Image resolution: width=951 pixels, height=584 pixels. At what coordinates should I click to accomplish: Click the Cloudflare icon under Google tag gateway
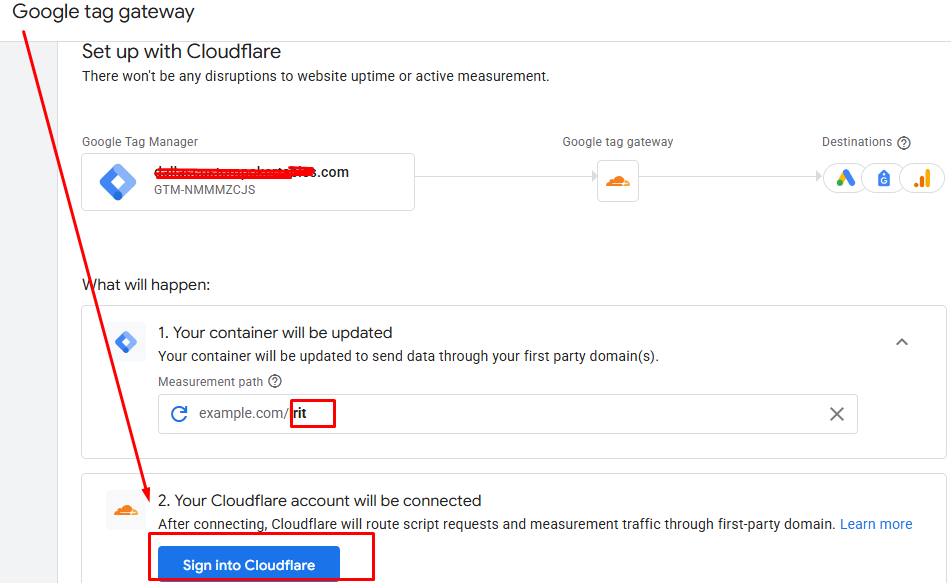pyautogui.click(x=617, y=181)
